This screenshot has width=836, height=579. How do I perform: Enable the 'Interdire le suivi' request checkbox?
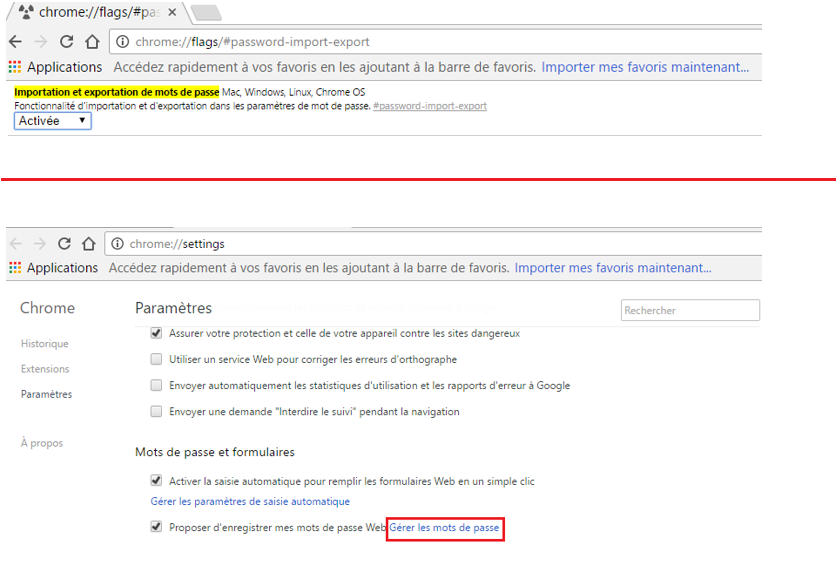156,411
